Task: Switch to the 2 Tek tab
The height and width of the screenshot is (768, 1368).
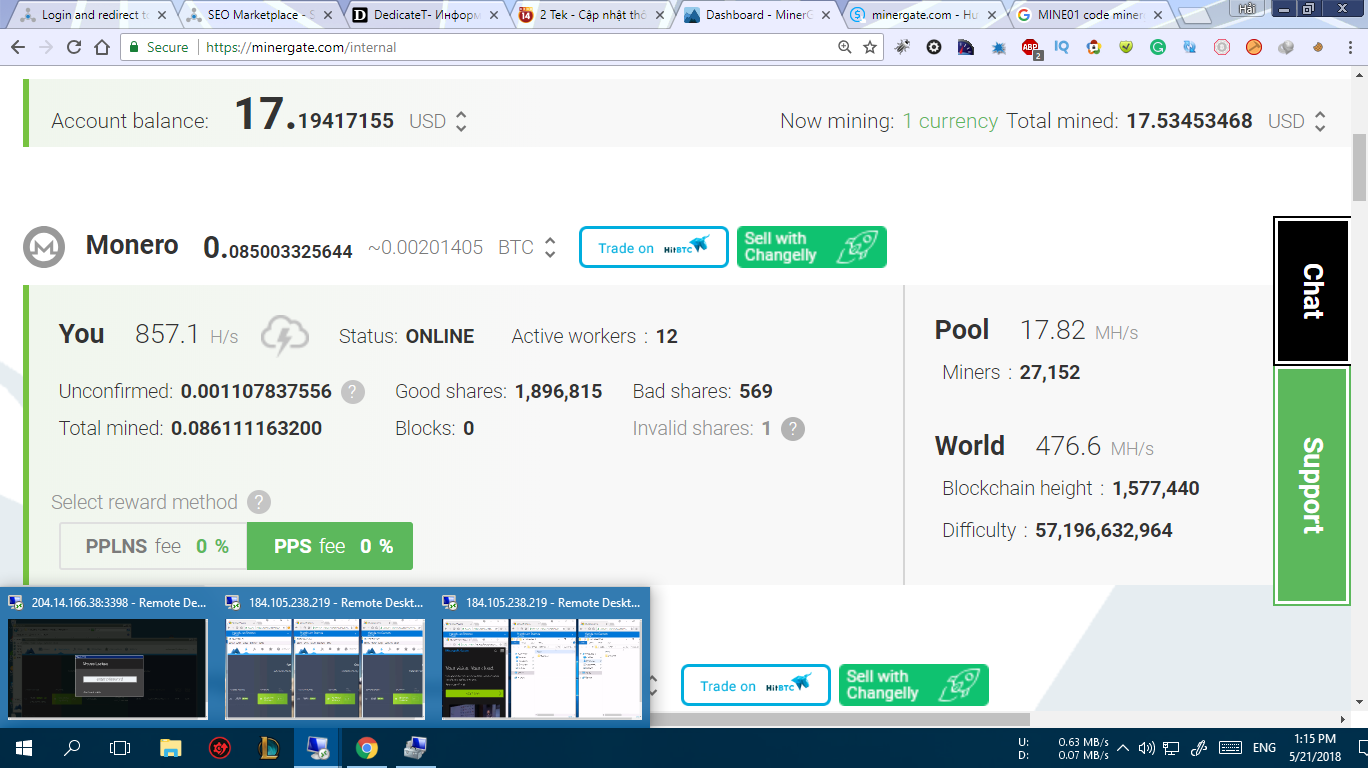Action: [590, 15]
